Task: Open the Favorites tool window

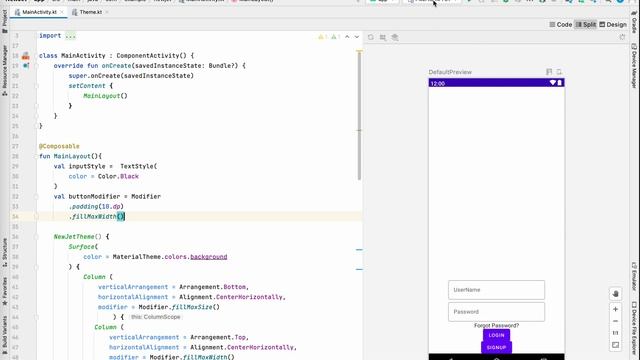Action: 4,291
